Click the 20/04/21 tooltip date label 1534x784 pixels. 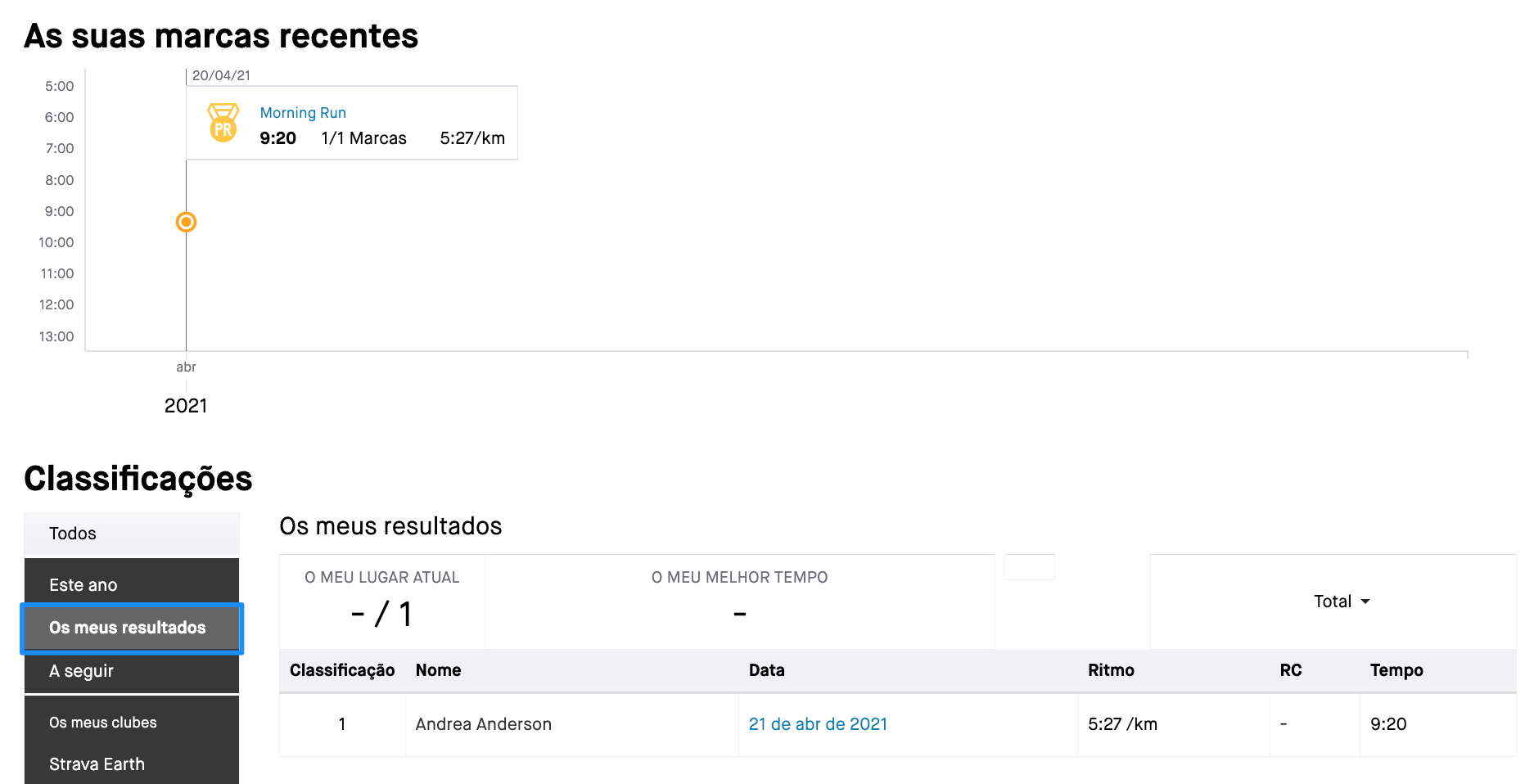(221, 75)
